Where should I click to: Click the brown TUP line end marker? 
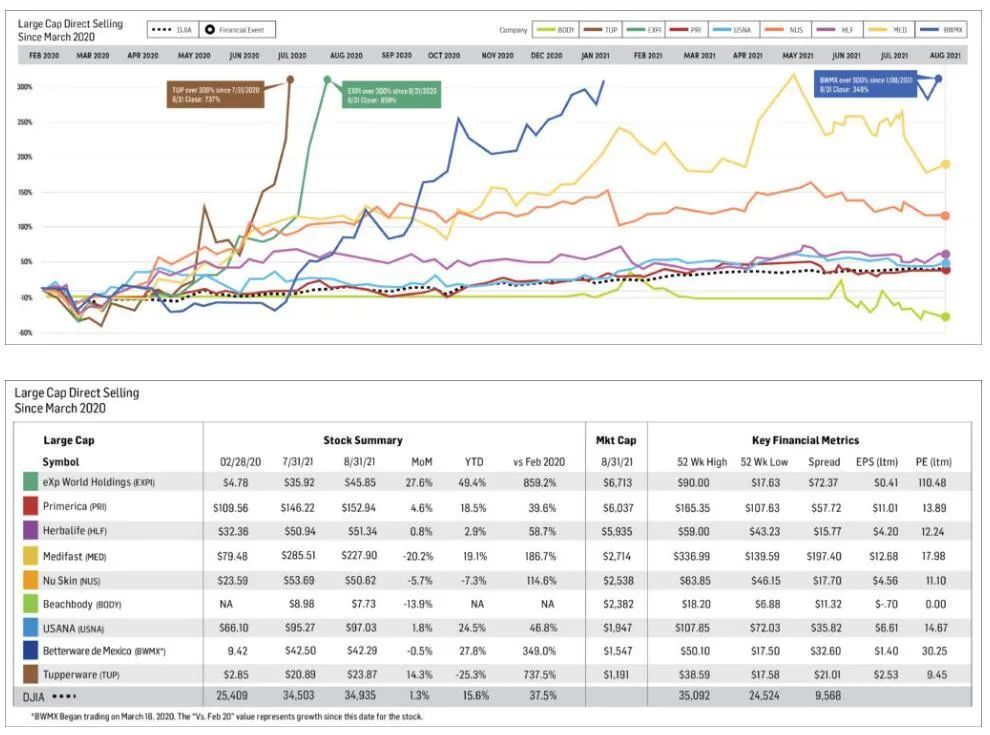[290, 80]
